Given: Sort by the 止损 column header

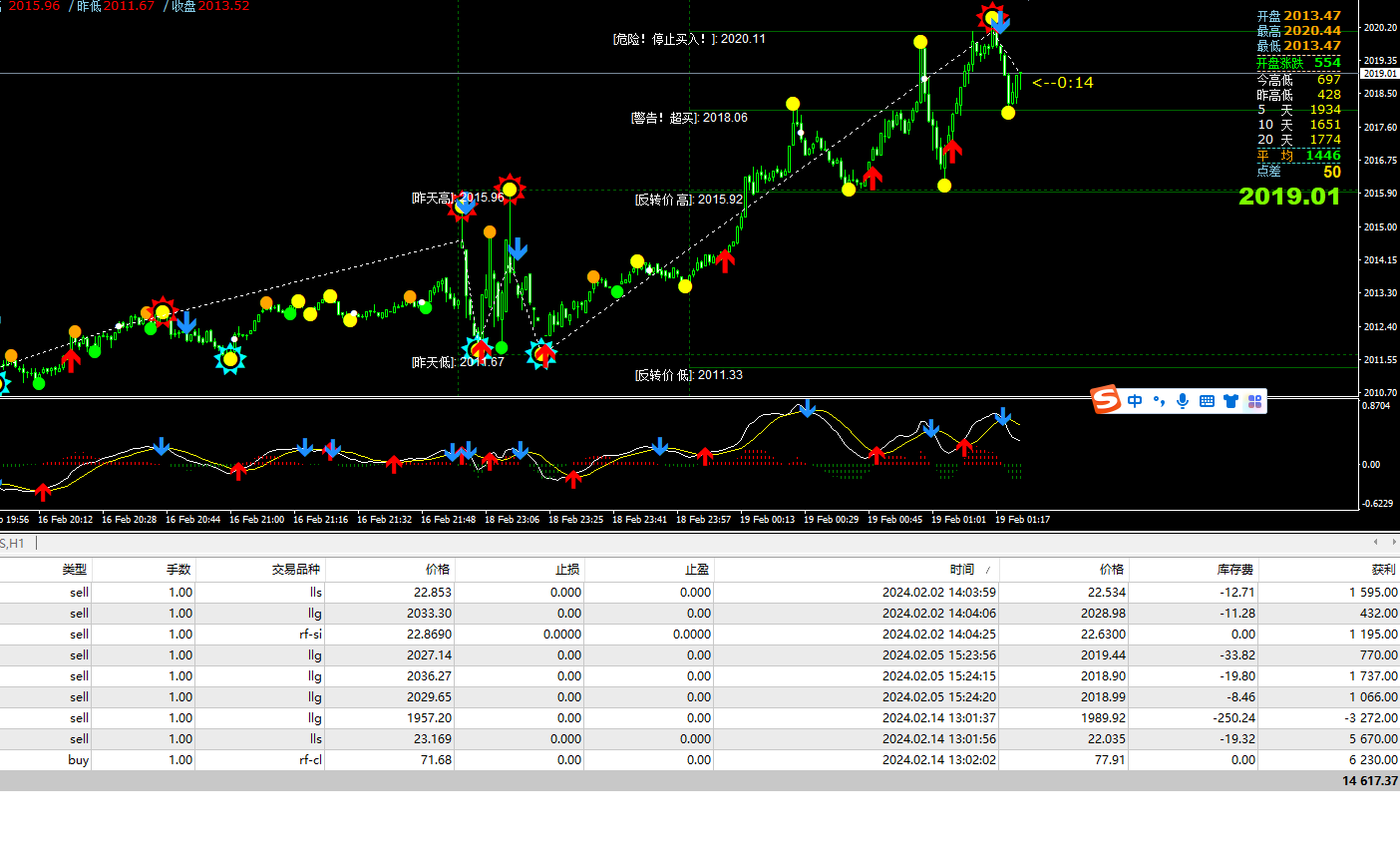Looking at the screenshot, I should tap(567, 570).
